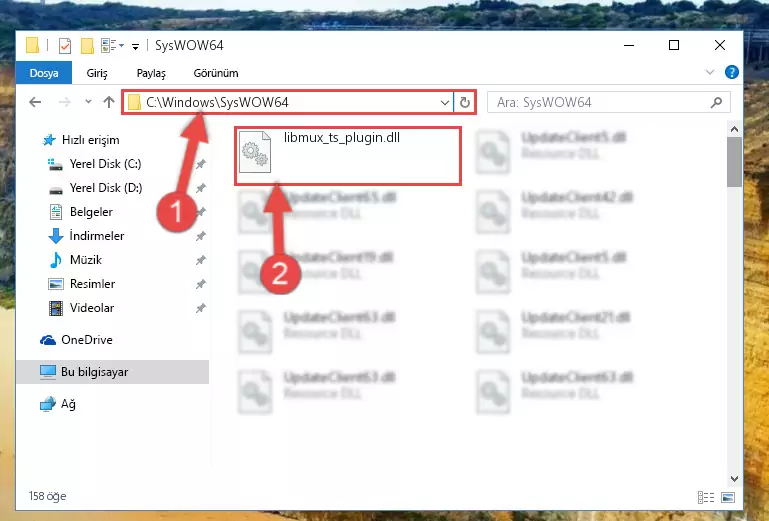Open İndirmeler folder in sidebar
Image resolution: width=769 pixels, height=521 pixels.
coord(86,236)
